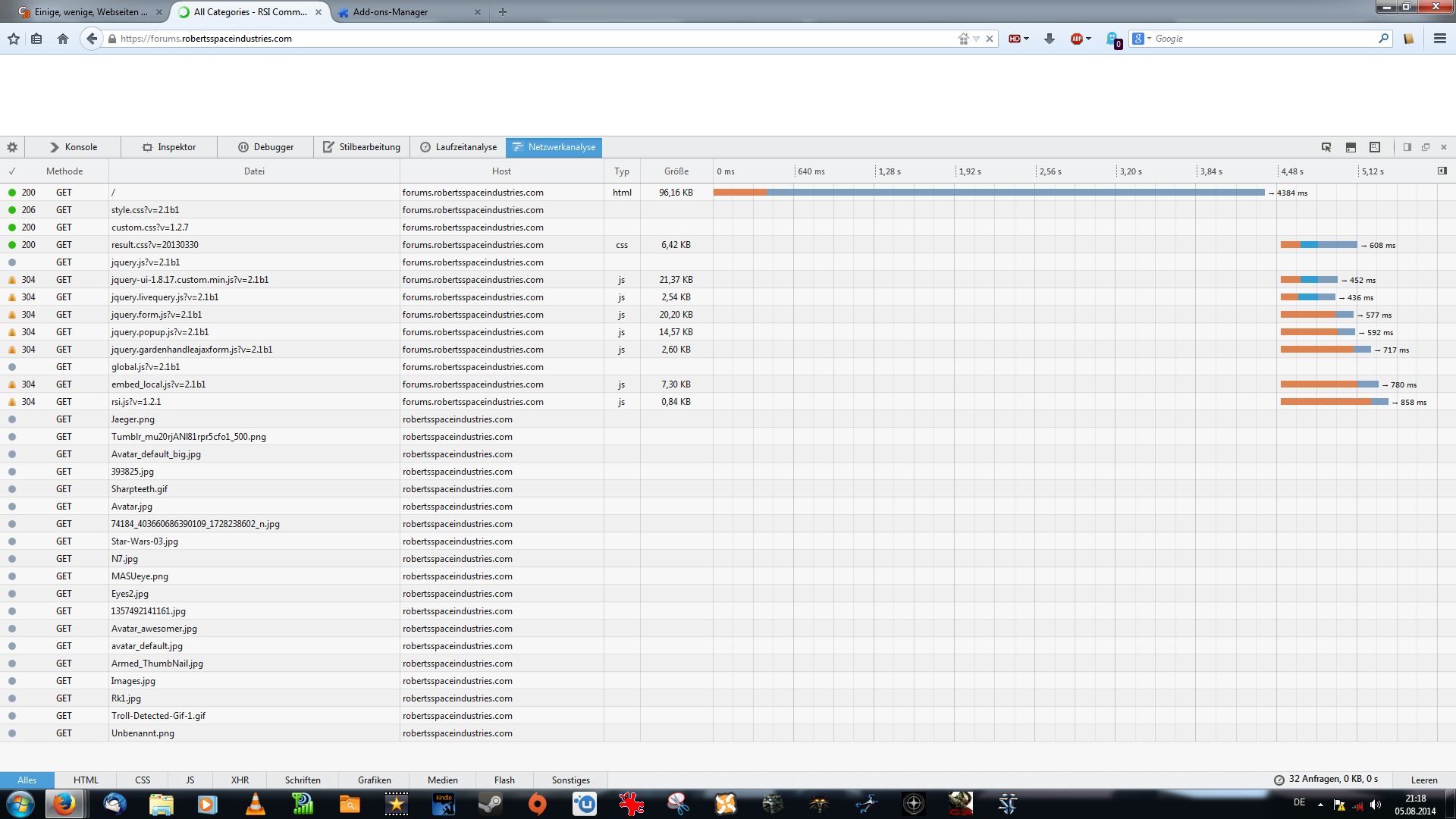Switch to the Konsole tab

pos(73,147)
